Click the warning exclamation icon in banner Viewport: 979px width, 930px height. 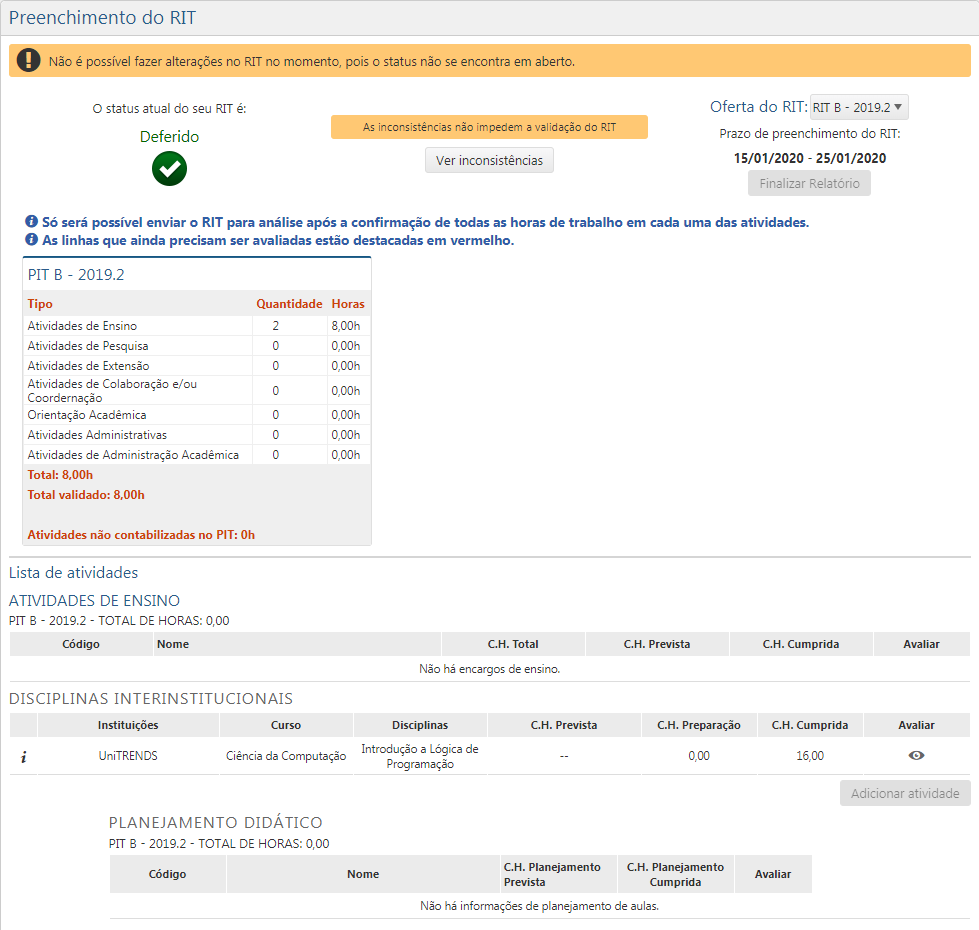(30, 61)
